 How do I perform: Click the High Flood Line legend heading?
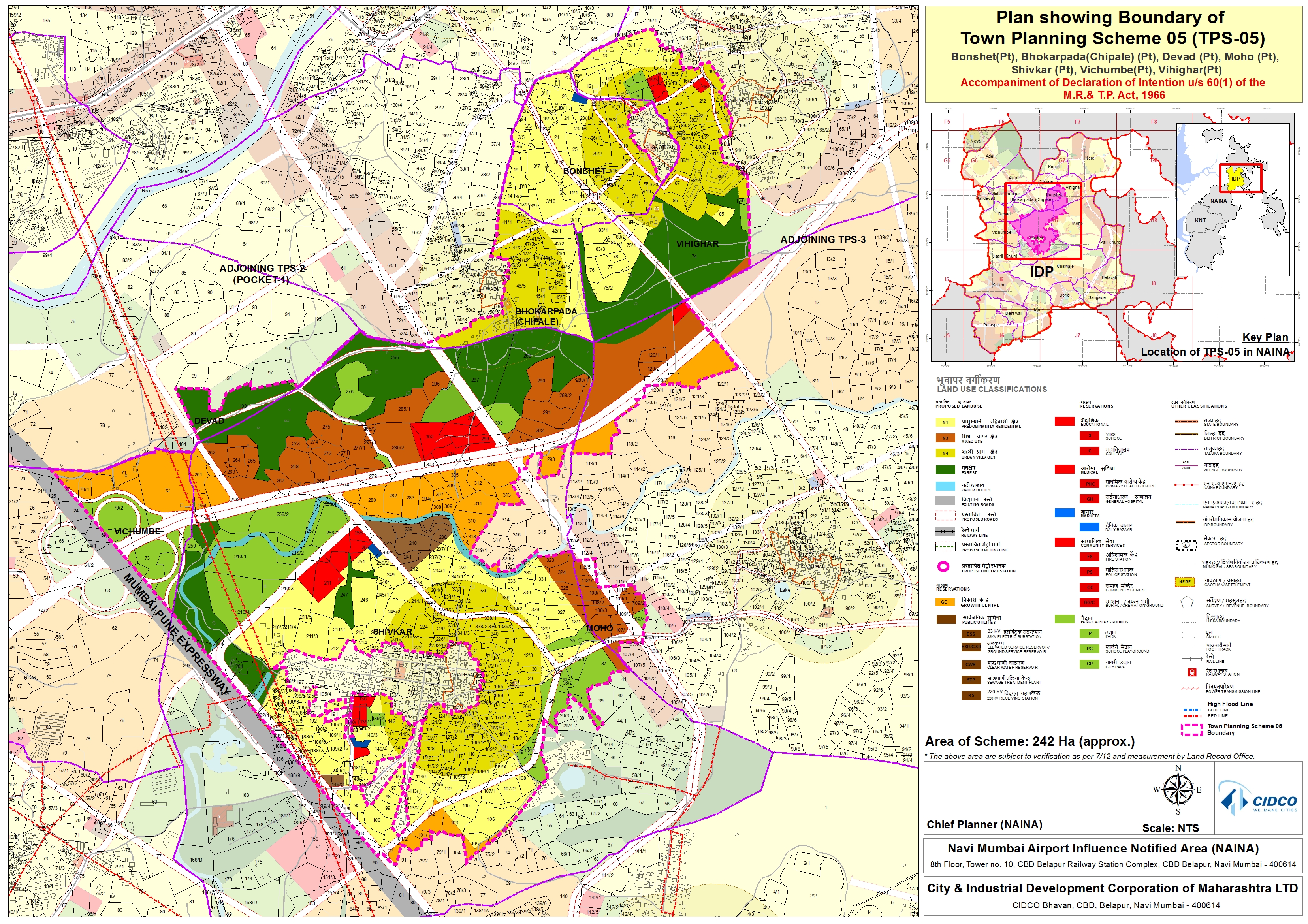[x=1230, y=704]
